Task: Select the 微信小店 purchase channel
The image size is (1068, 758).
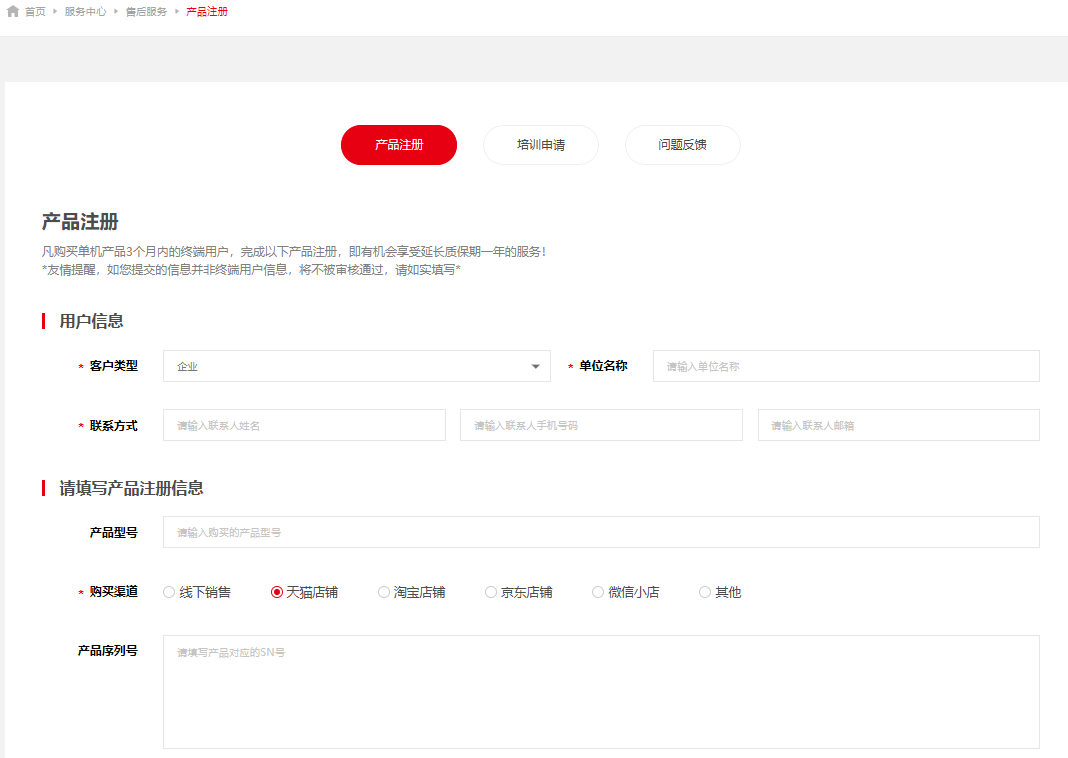Action: tap(597, 592)
